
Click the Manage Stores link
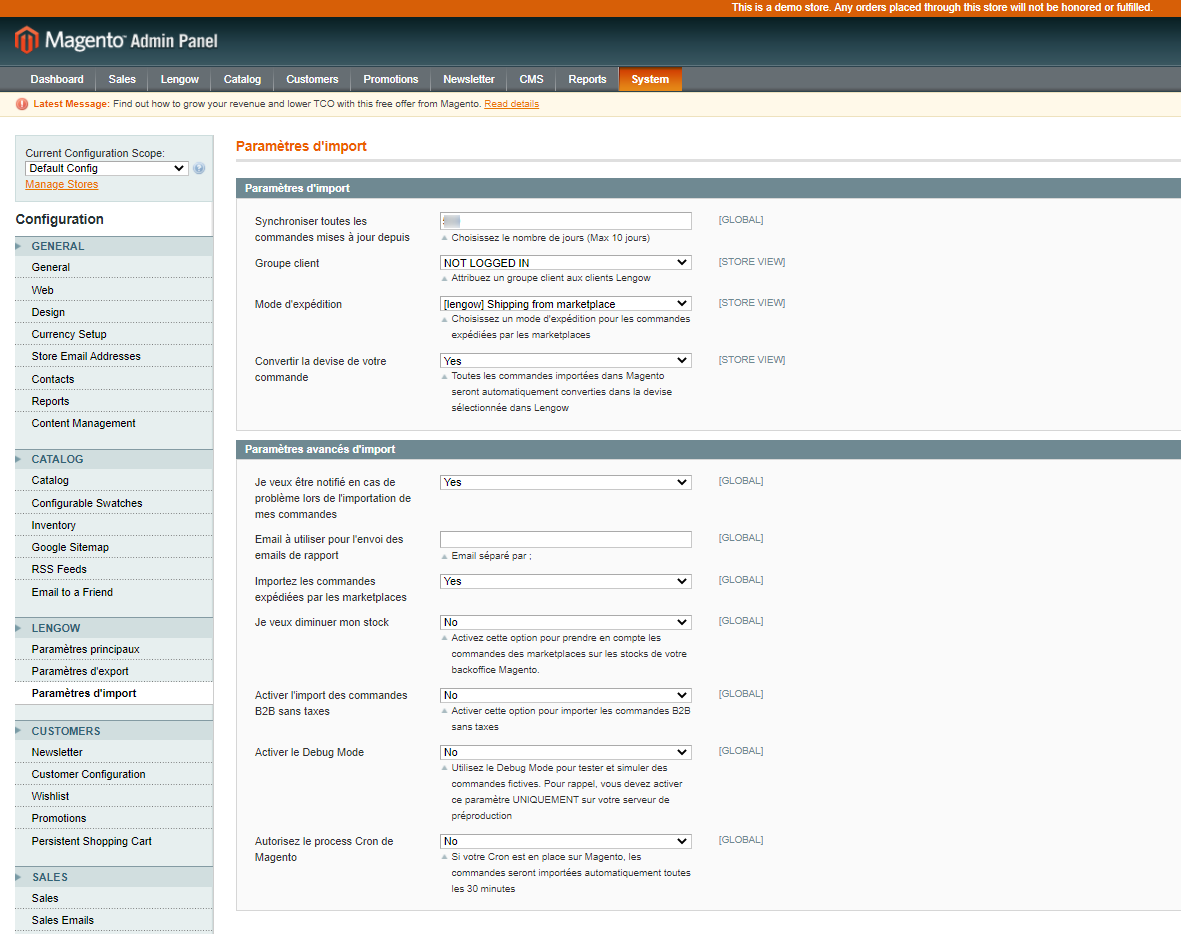click(62, 185)
